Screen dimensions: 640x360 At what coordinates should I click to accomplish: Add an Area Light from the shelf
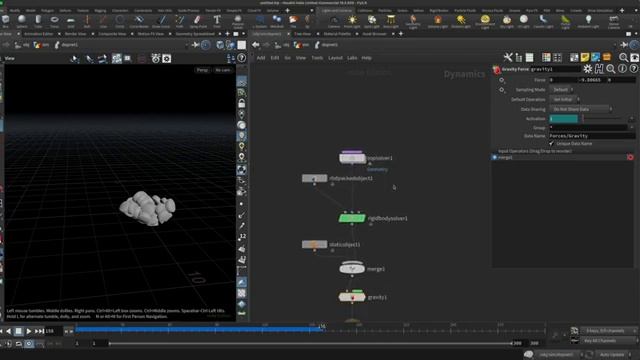391,21
